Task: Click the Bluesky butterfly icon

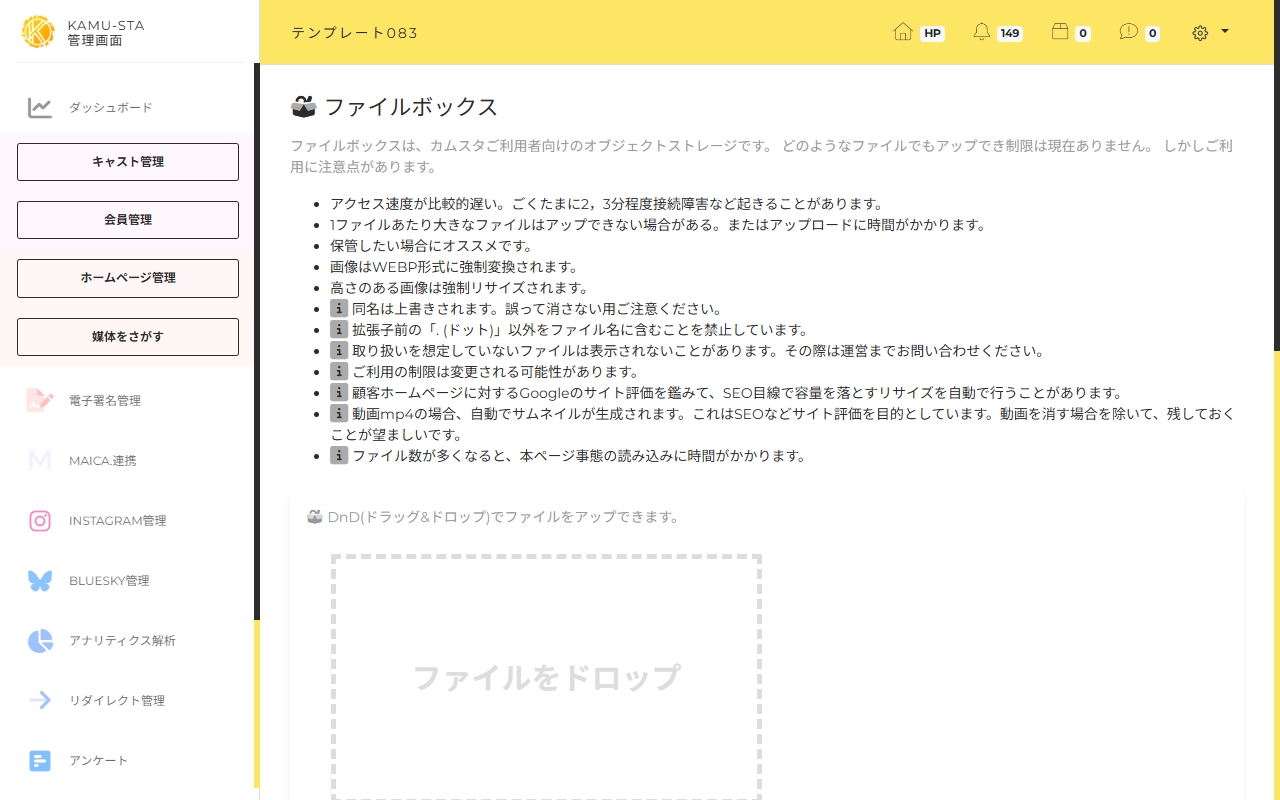Action: tap(40, 581)
